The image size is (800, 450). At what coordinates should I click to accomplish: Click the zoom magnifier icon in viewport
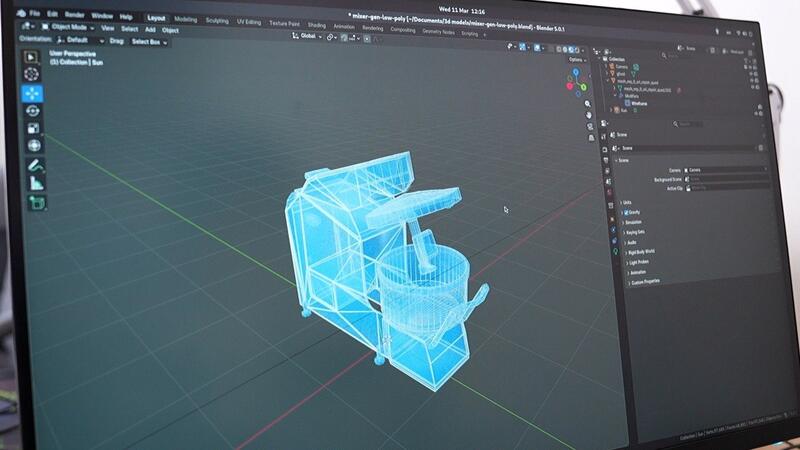click(589, 101)
